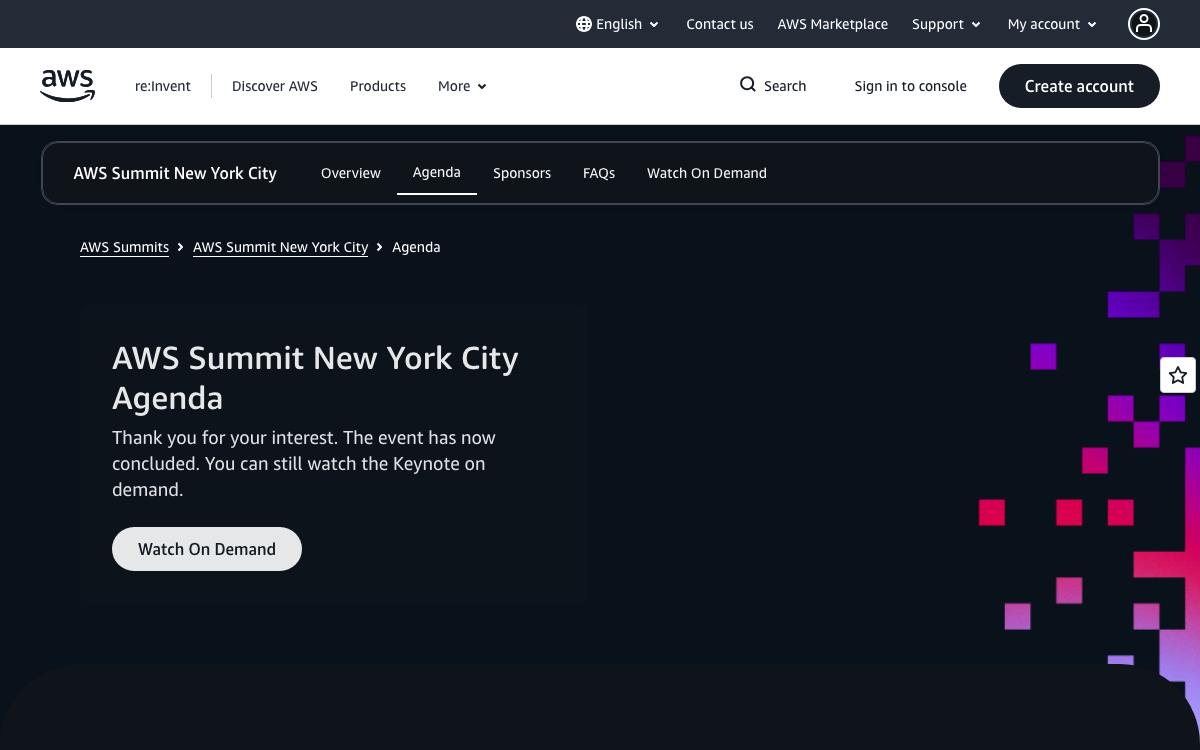This screenshot has width=1200, height=750.
Task: Open AWS Summits breadcrumb link
Action: (125, 247)
